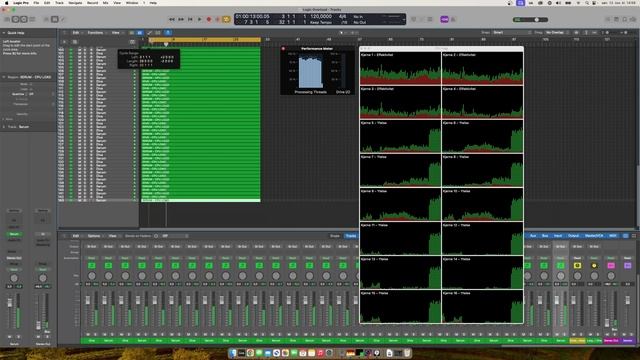Open the Note Pads panel
This screenshot has height=360, width=640.
(x=616, y=19)
